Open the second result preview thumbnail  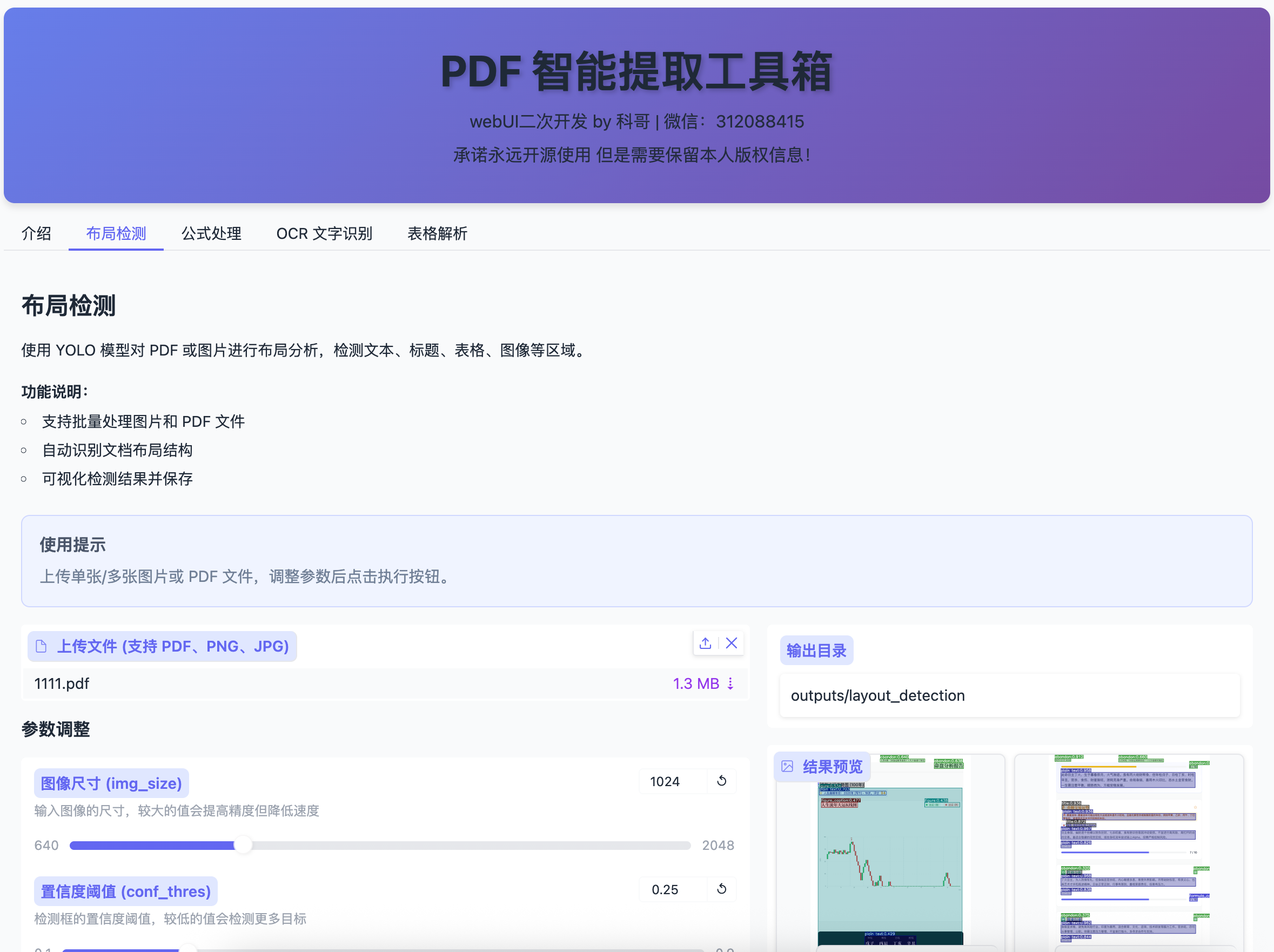click(x=1129, y=853)
